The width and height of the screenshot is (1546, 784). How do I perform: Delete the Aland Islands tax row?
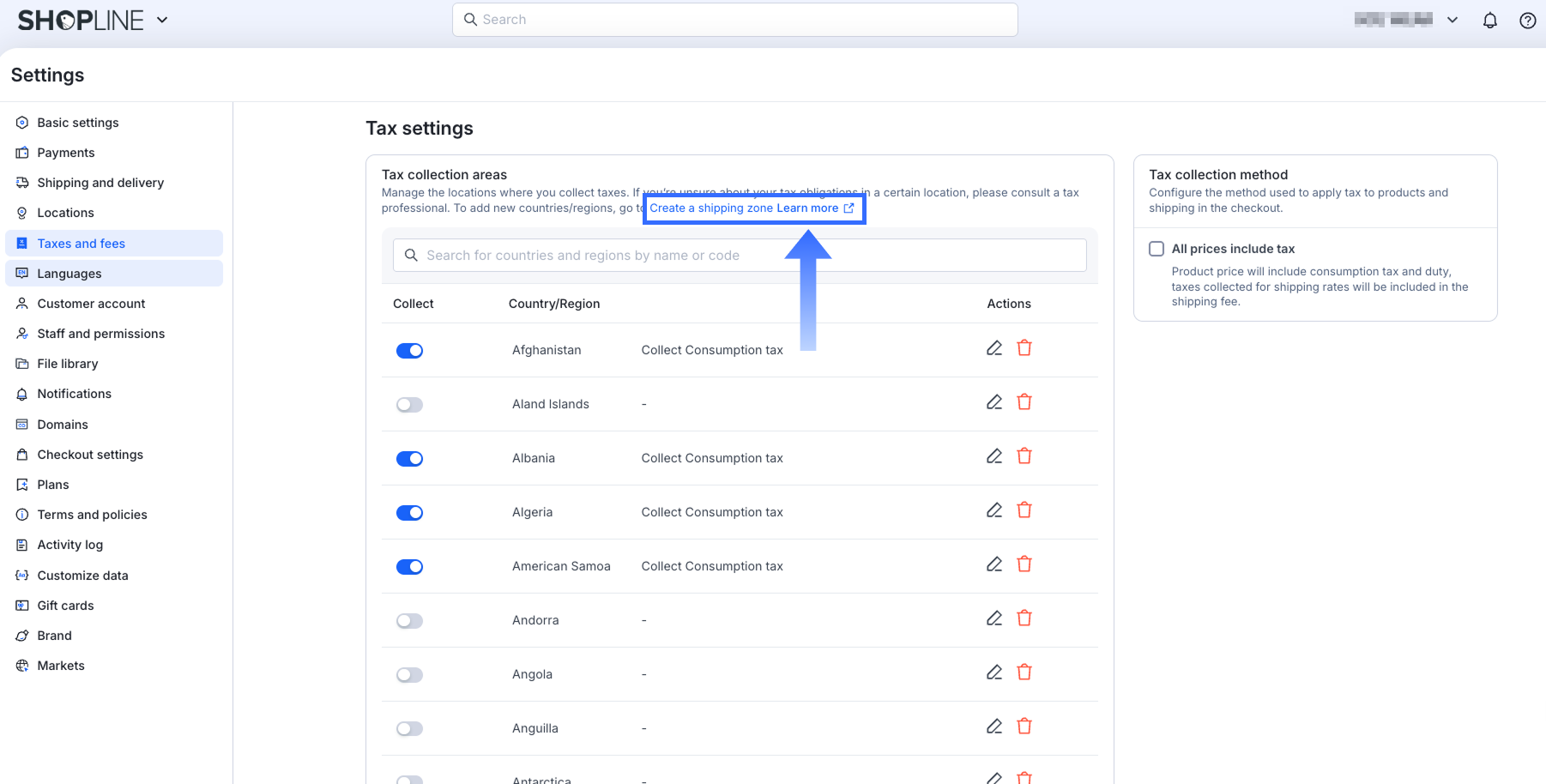[x=1024, y=402]
